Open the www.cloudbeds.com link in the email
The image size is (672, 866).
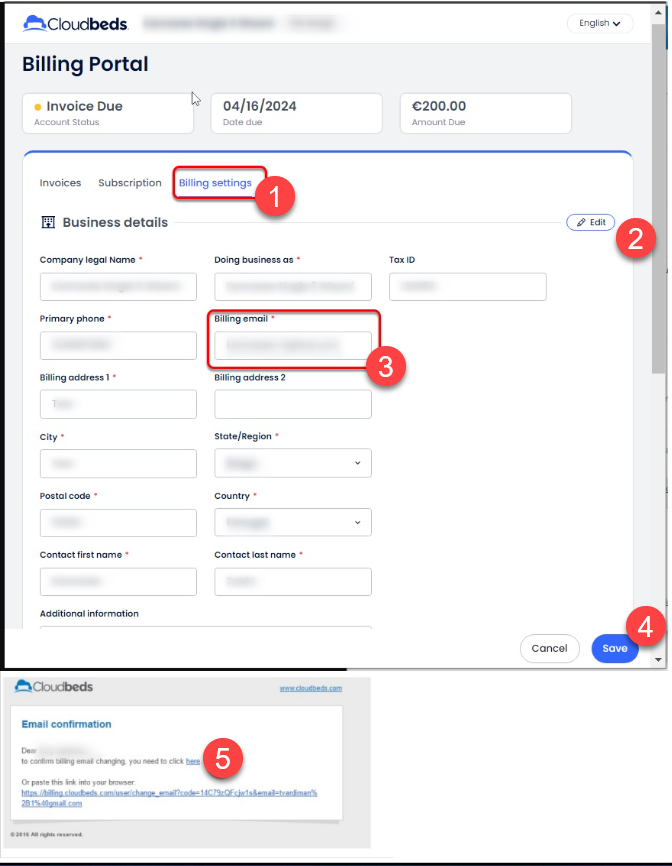[x=311, y=688]
